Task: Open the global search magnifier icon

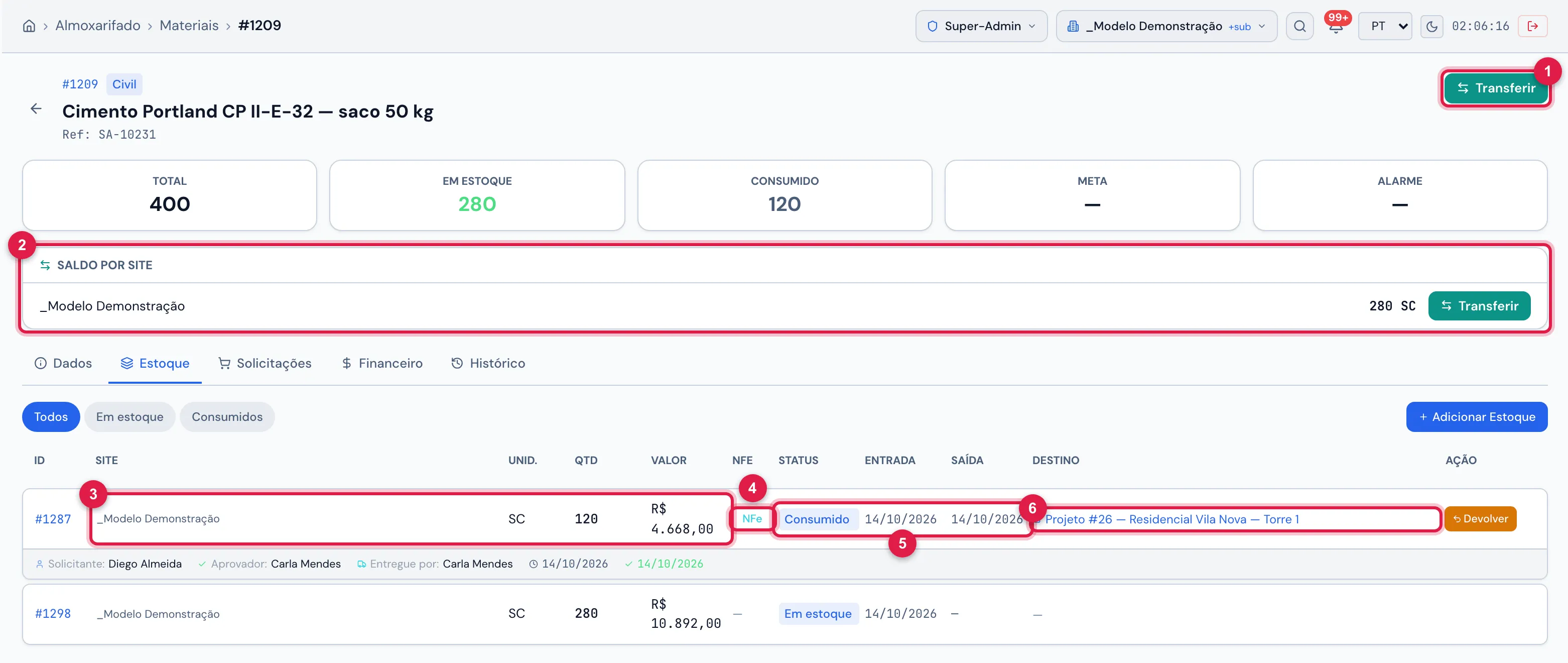Action: [x=1299, y=26]
